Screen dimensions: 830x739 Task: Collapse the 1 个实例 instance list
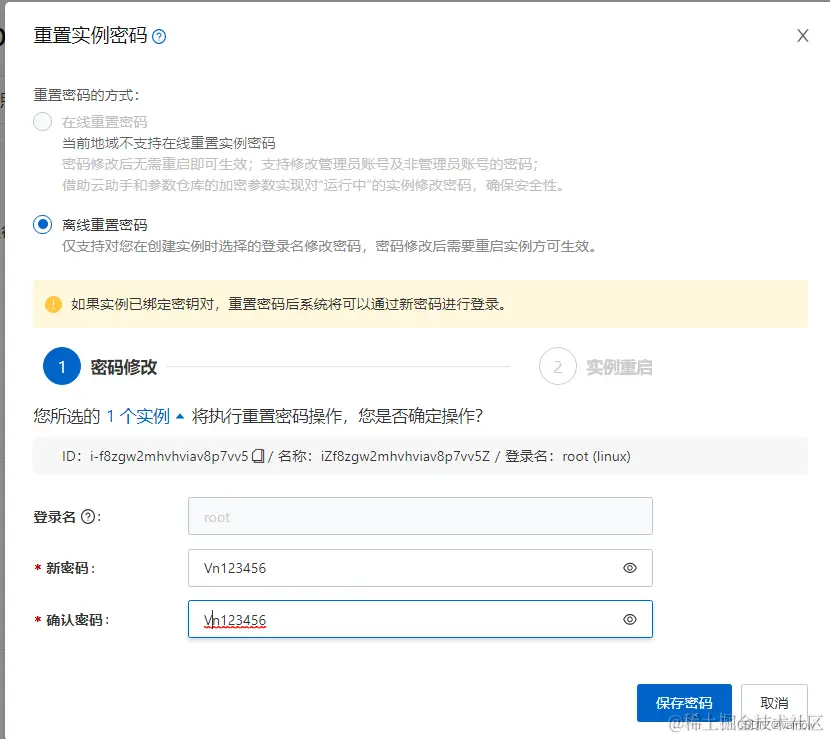pos(145,416)
